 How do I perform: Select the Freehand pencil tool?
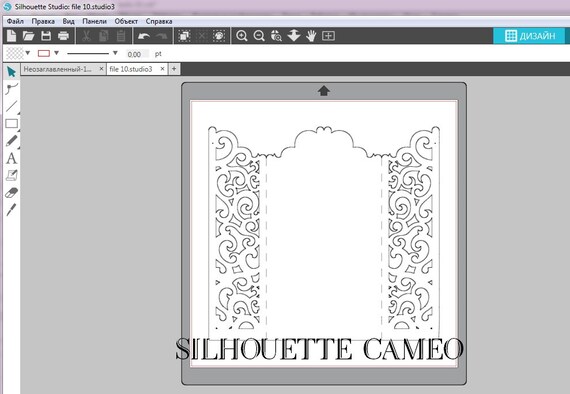[x=12, y=141]
